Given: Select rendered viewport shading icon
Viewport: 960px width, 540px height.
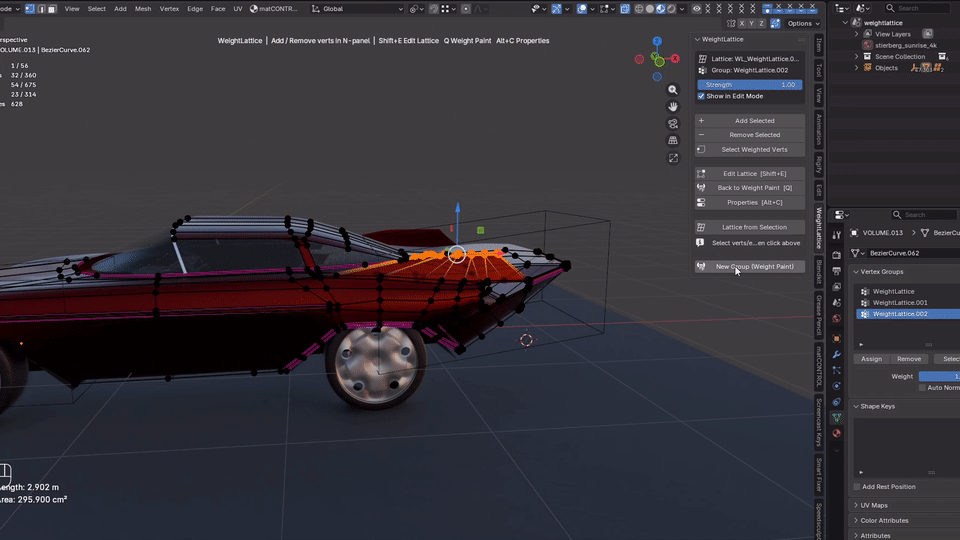Looking at the screenshot, I should point(672,9).
